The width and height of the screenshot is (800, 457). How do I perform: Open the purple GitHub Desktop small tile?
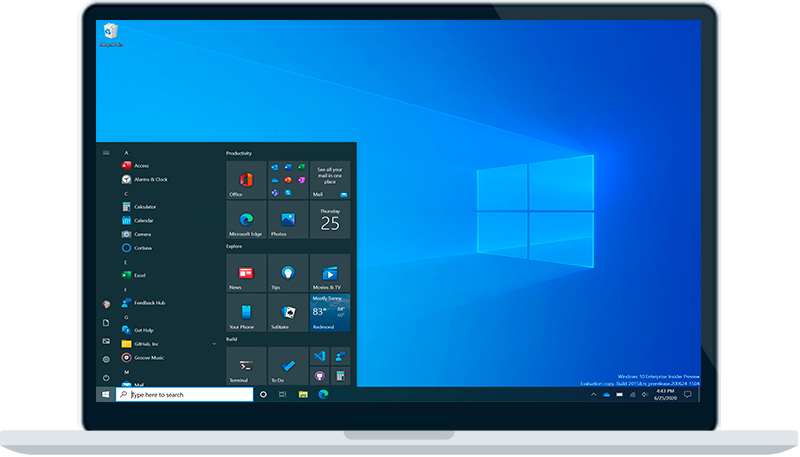coord(320,376)
